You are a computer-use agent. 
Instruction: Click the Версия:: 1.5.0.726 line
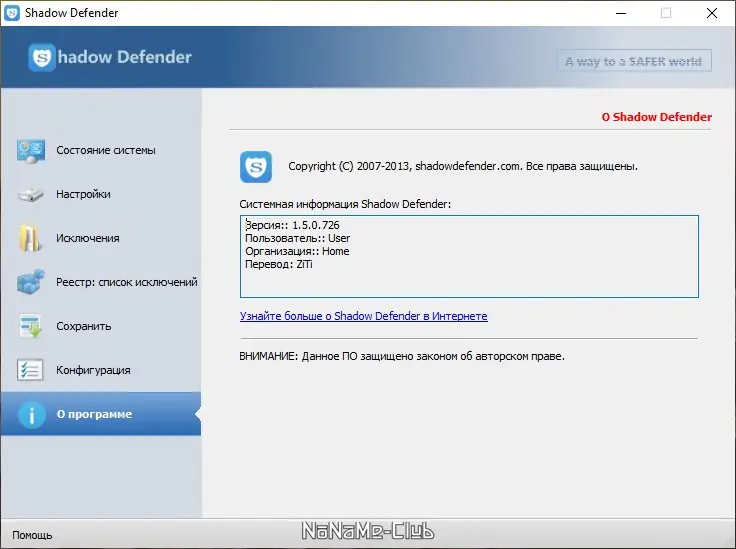(x=292, y=225)
